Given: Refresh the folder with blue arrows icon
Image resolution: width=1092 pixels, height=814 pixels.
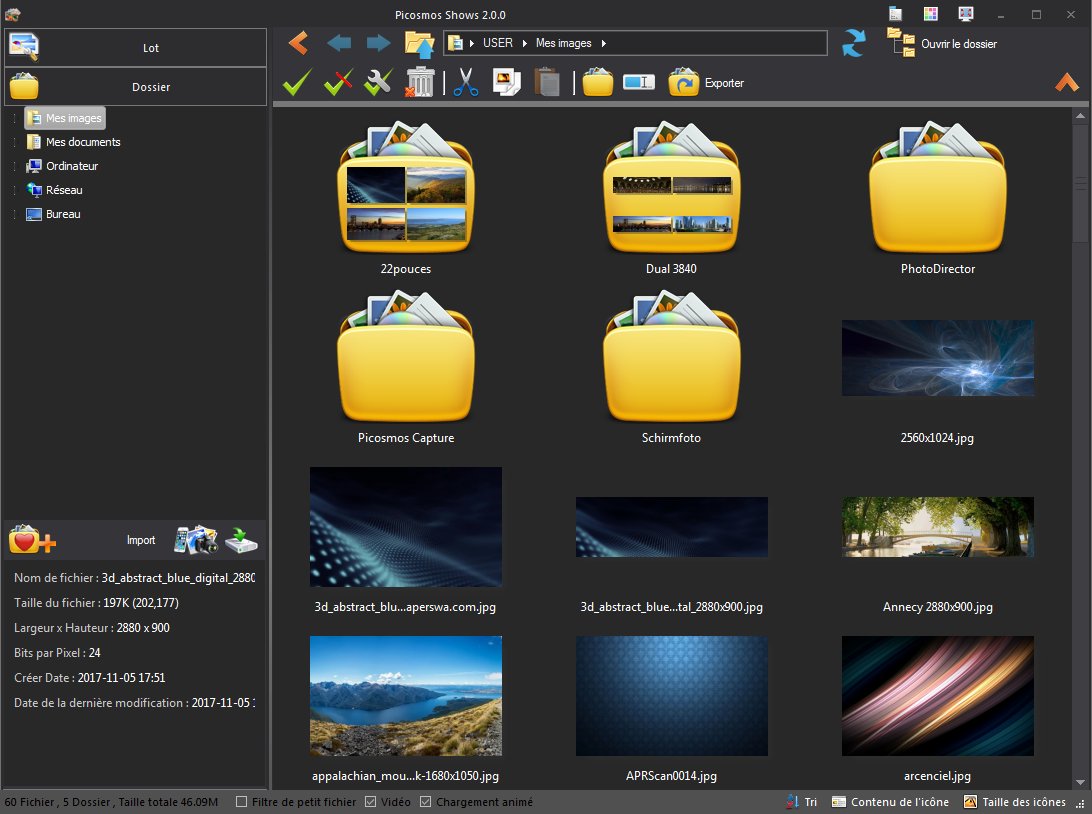Looking at the screenshot, I should 854,43.
